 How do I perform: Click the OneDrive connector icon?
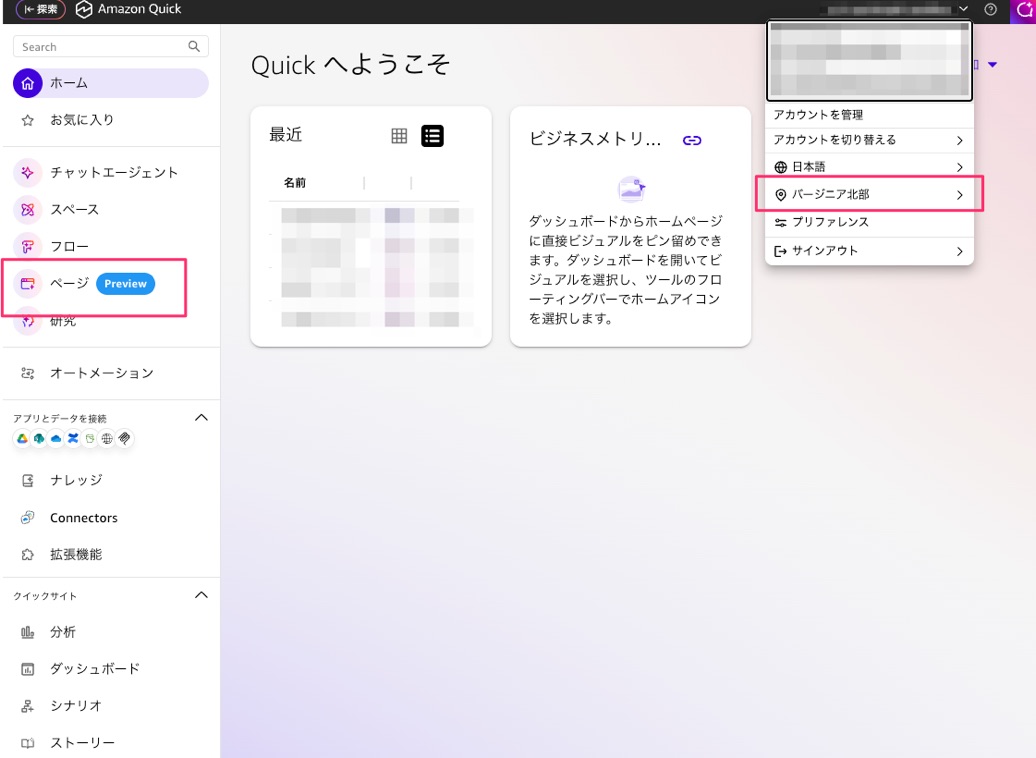56,438
